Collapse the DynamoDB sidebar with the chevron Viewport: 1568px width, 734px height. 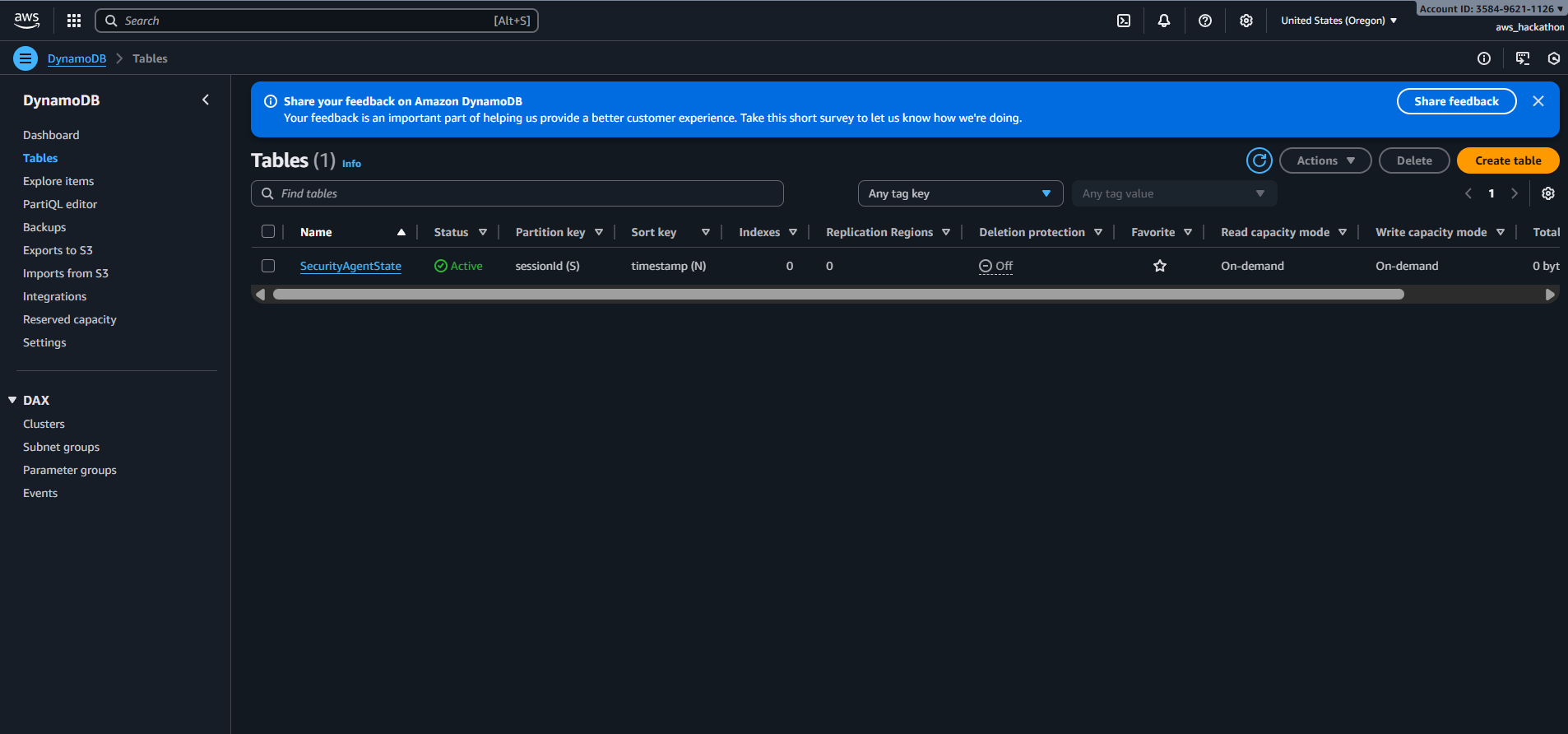pyautogui.click(x=206, y=100)
